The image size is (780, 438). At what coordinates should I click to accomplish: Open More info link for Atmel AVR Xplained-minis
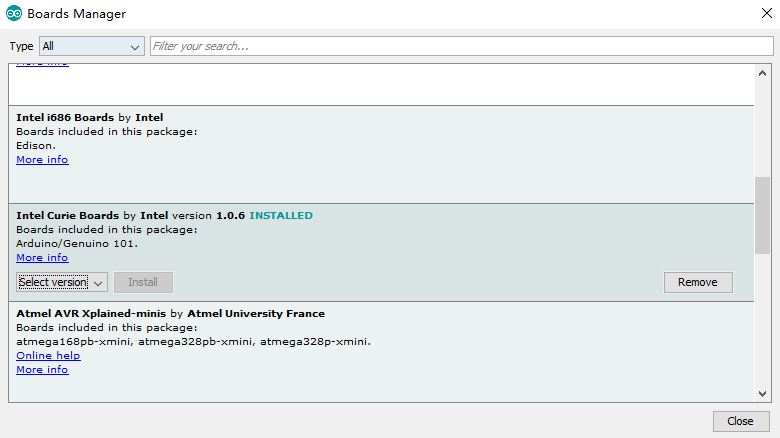pos(42,370)
